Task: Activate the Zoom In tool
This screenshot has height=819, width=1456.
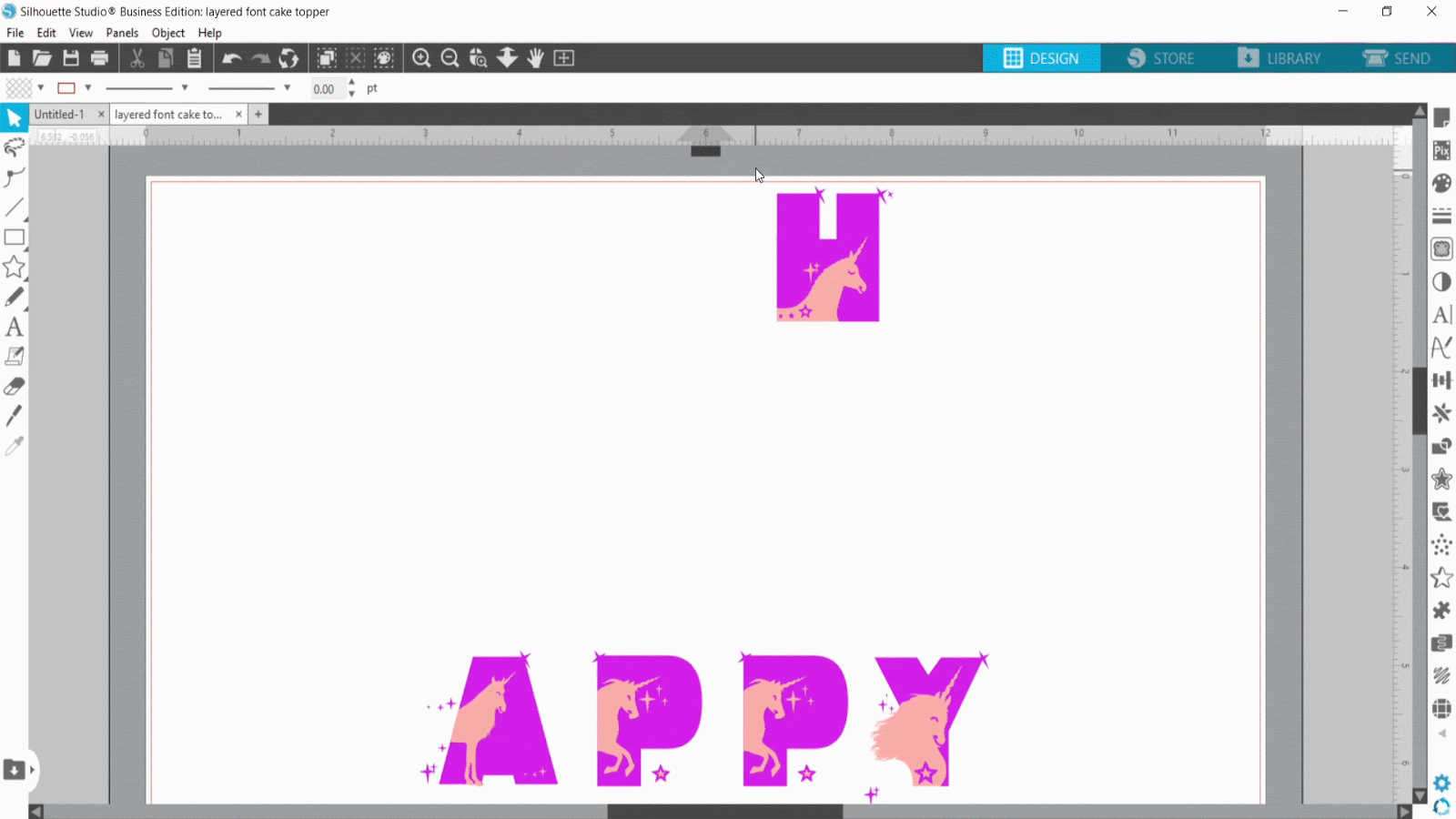Action: point(420,57)
